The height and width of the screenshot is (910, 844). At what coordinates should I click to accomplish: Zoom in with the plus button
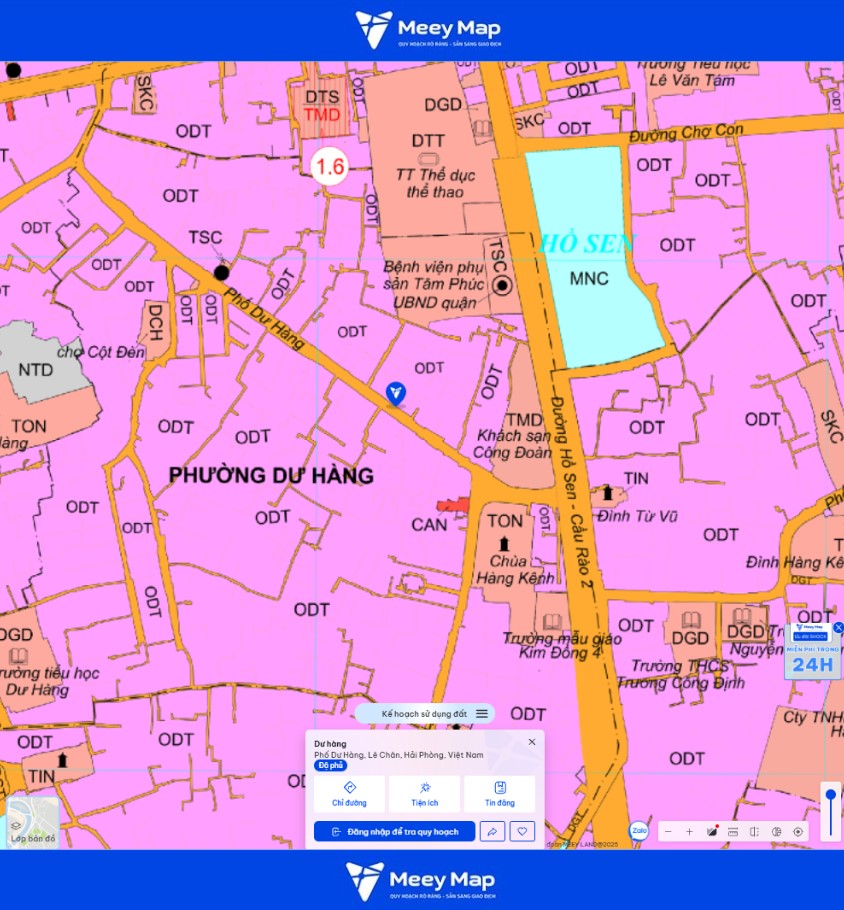[x=690, y=832]
